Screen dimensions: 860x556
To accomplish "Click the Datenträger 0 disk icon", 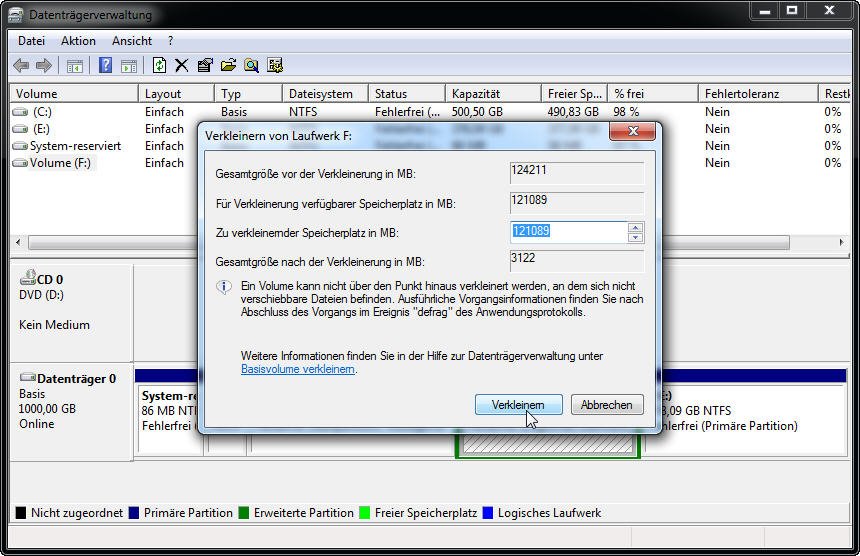I will [28, 377].
